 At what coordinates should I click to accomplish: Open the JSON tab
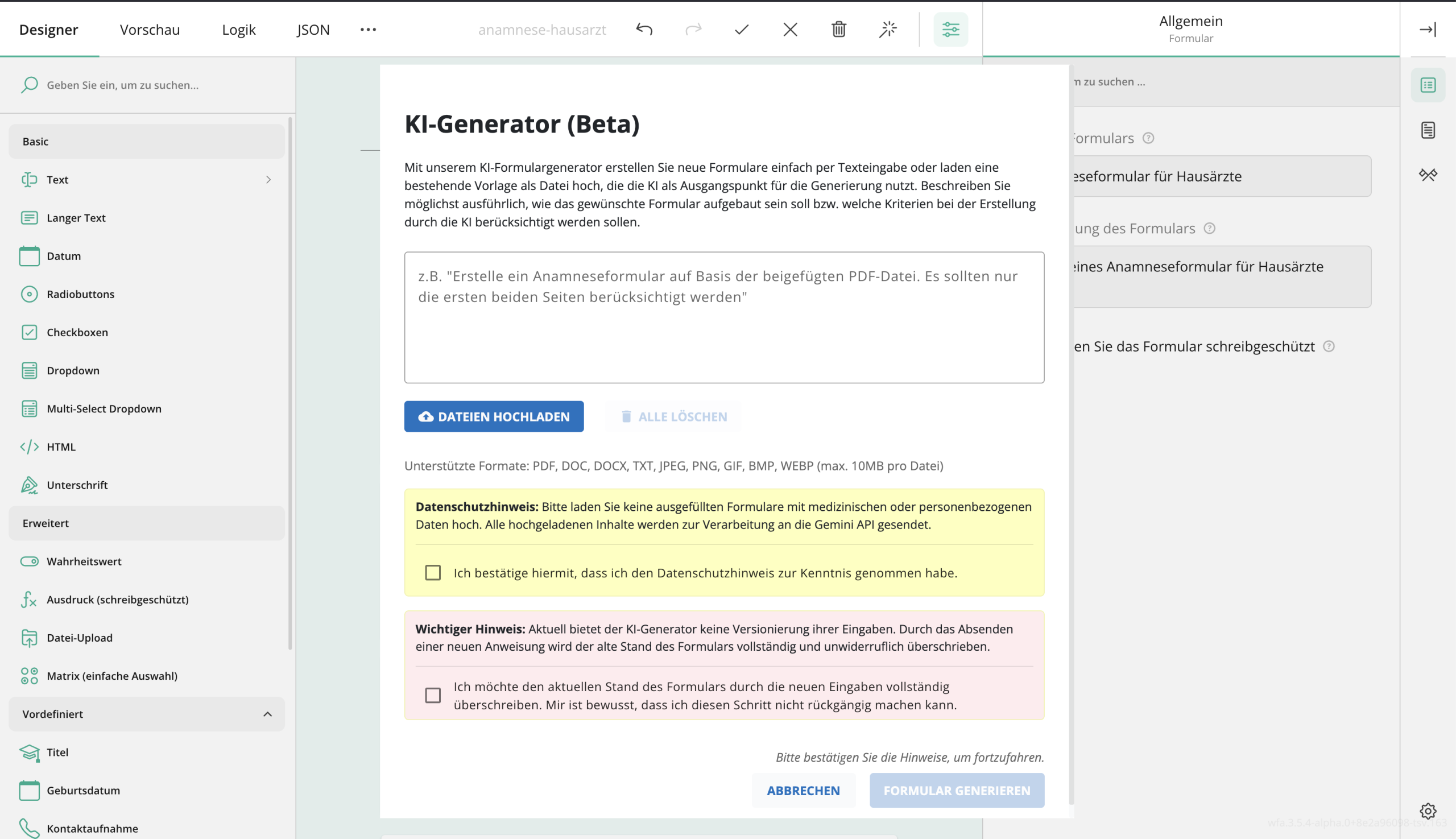313,30
